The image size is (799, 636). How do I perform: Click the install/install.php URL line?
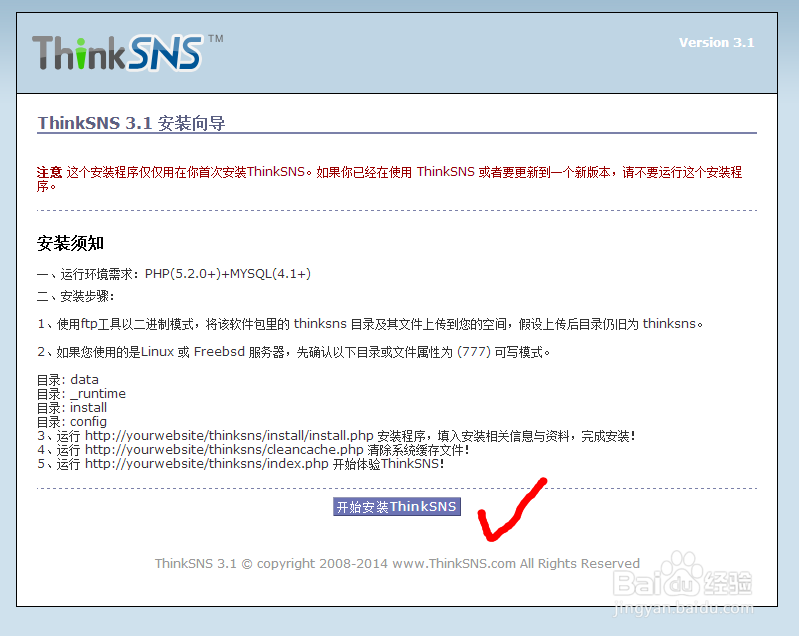(336, 436)
